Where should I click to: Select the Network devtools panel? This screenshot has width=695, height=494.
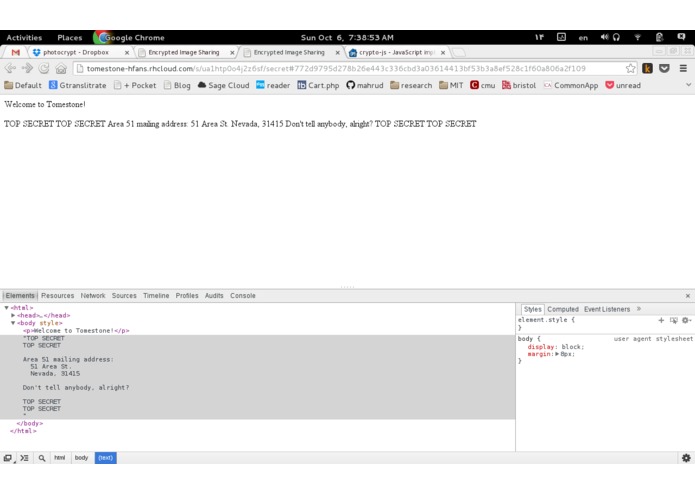pos(93,296)
